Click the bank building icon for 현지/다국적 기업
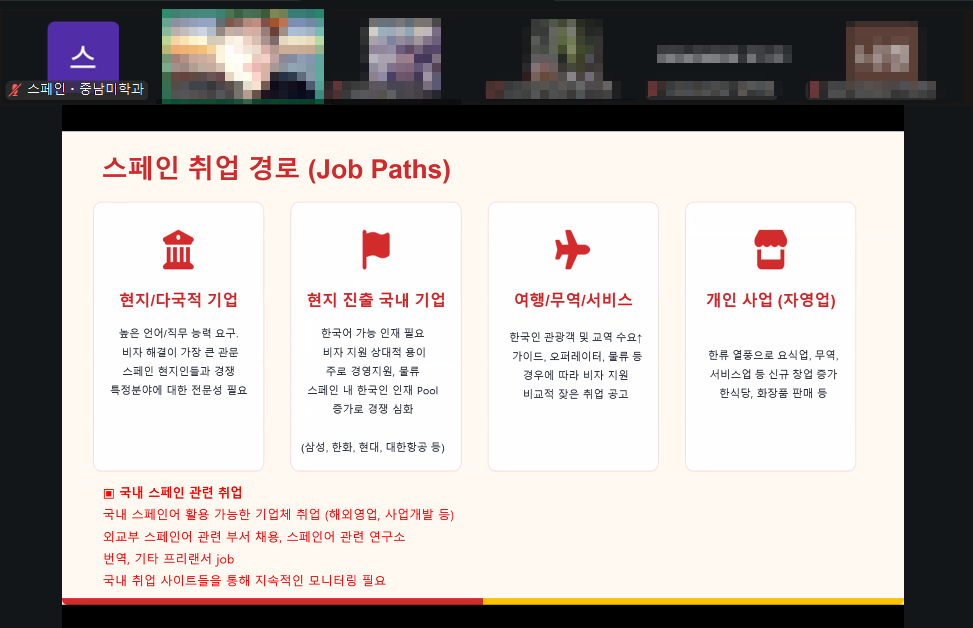973x628 pixels. pyautogui.click(x=178, y=249)
